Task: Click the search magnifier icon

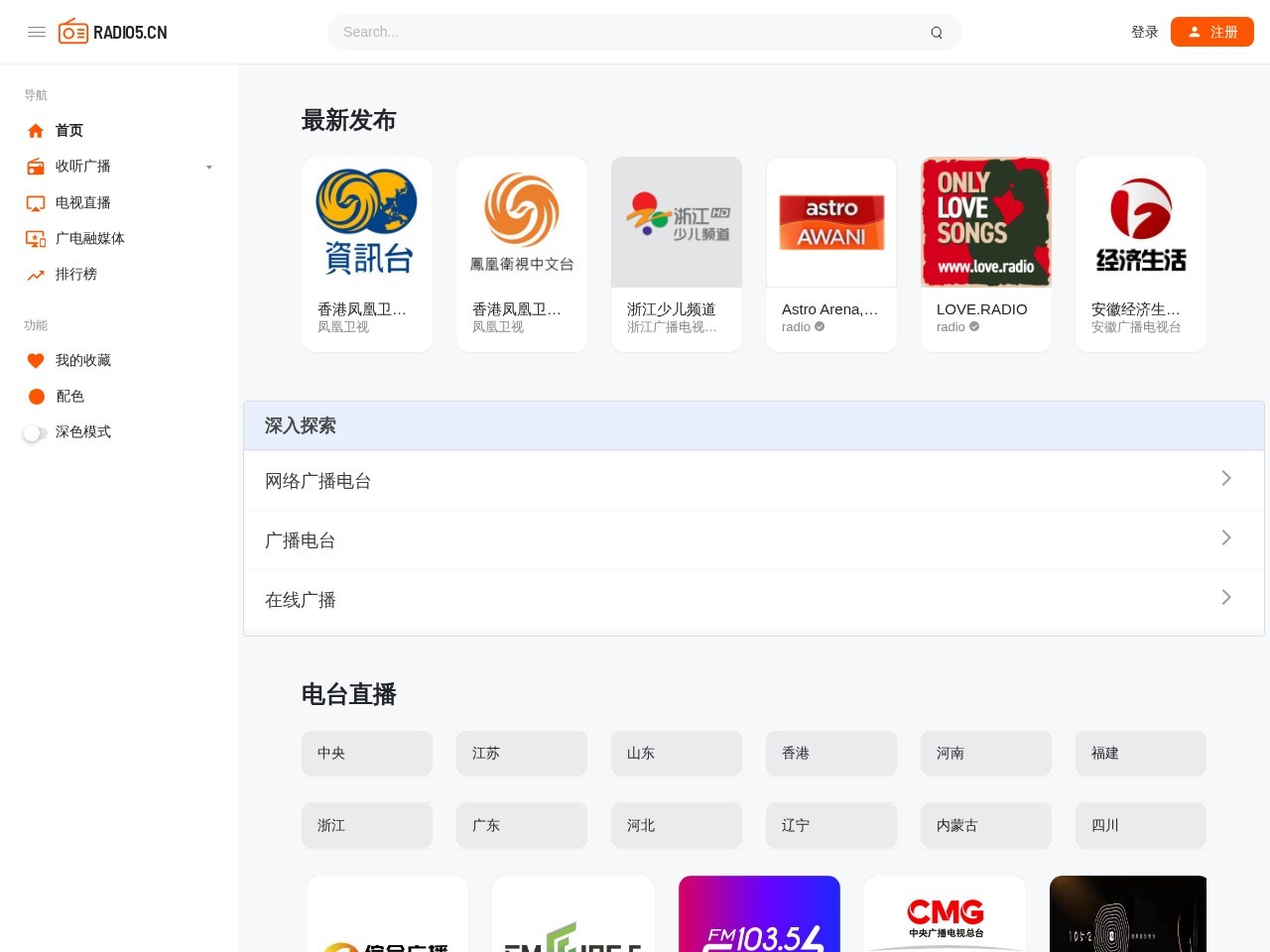Action: coord(937,33)
